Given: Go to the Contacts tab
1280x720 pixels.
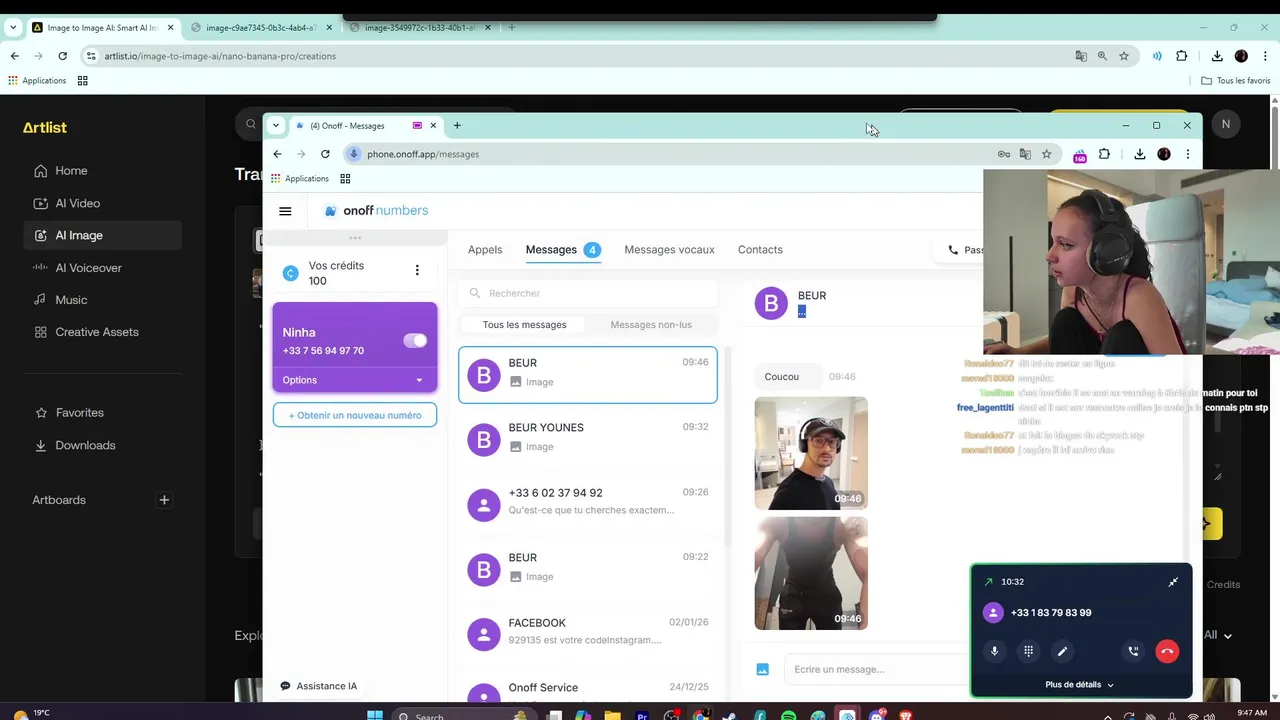Looking at the screenshot, I should pyautogui.click(x=760, y=250).
